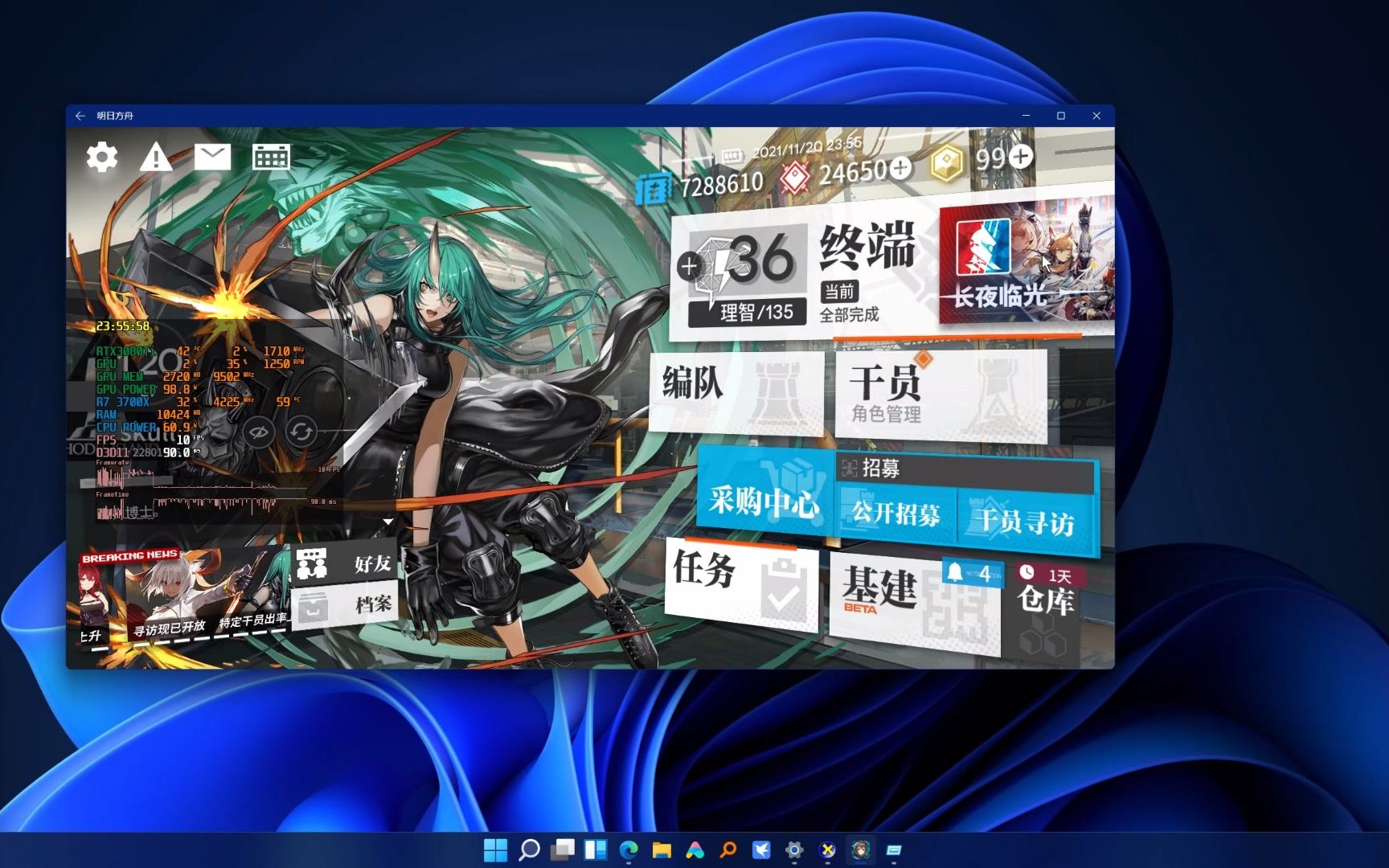The height and width of the screenshot is (868, 1389).
Task: Maximize the 明日方舟 window
Action: (x=1061, y=116)
